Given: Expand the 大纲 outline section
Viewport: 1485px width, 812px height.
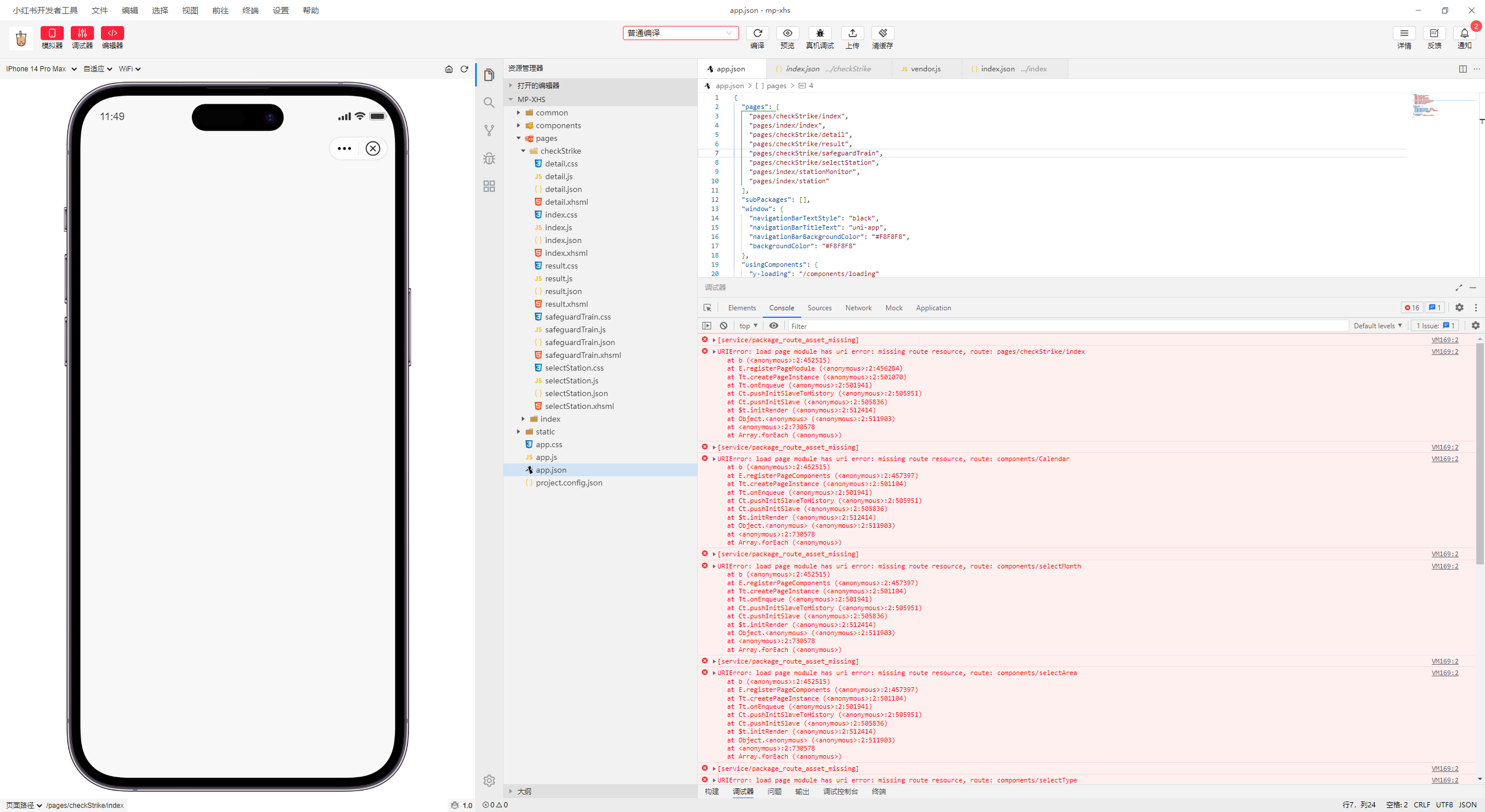Looking at the screenshot, I should coord(600,791).
